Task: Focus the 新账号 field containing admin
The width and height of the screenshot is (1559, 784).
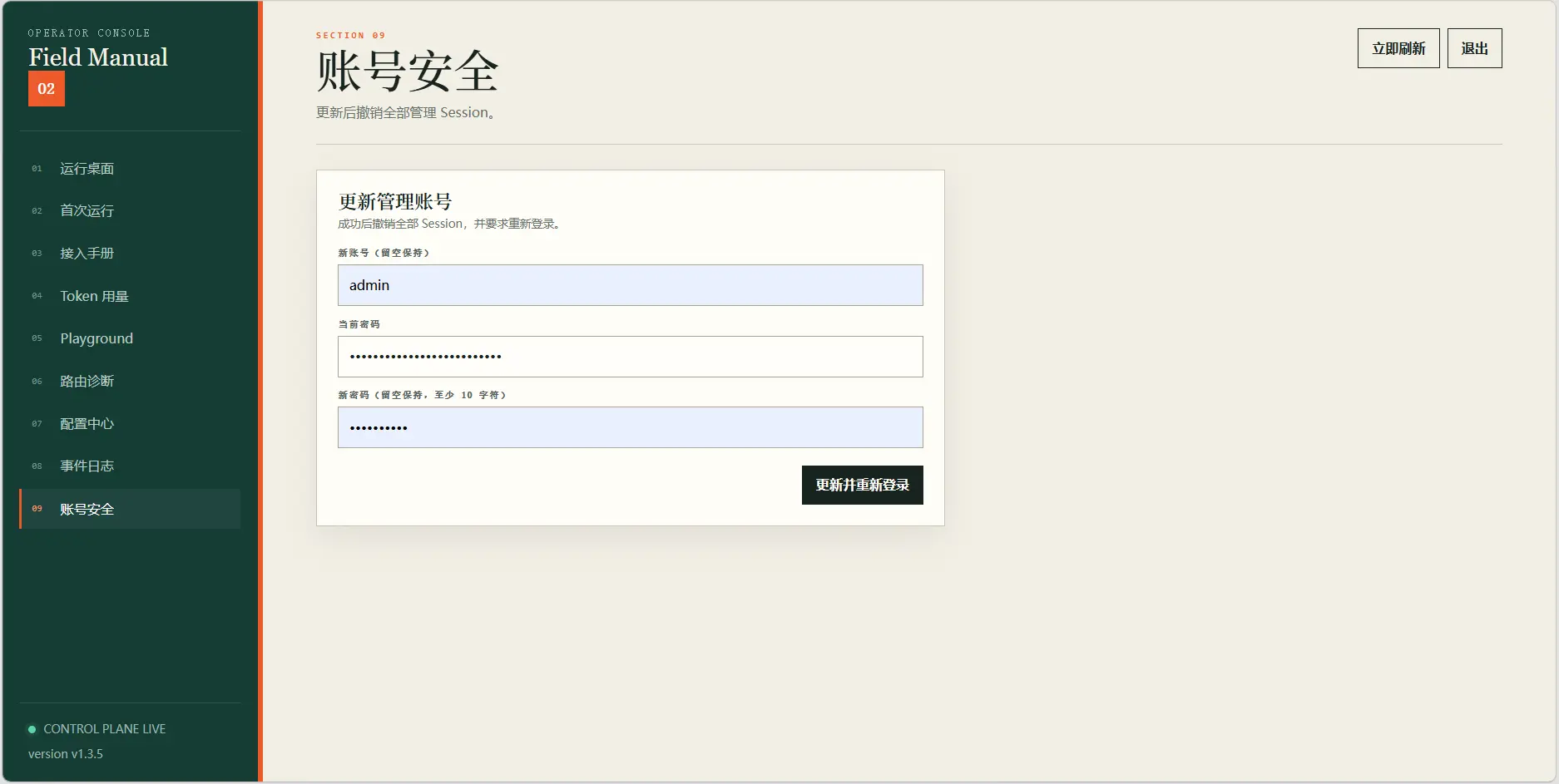Action: point(631,285)
